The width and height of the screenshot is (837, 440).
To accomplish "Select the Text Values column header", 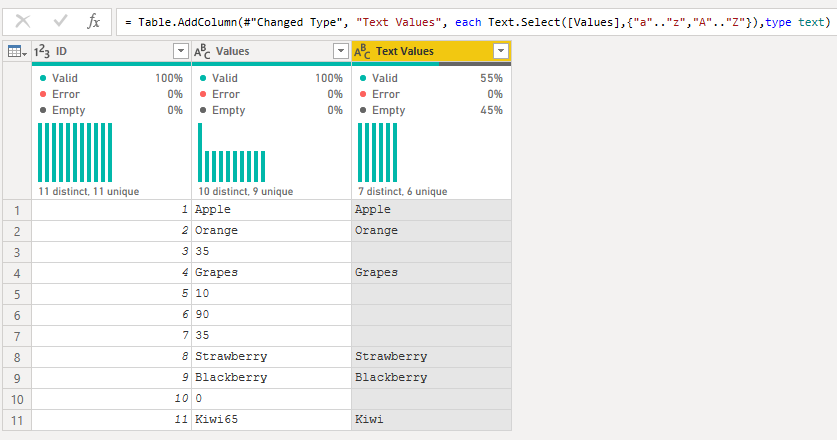I will (431, 51).
